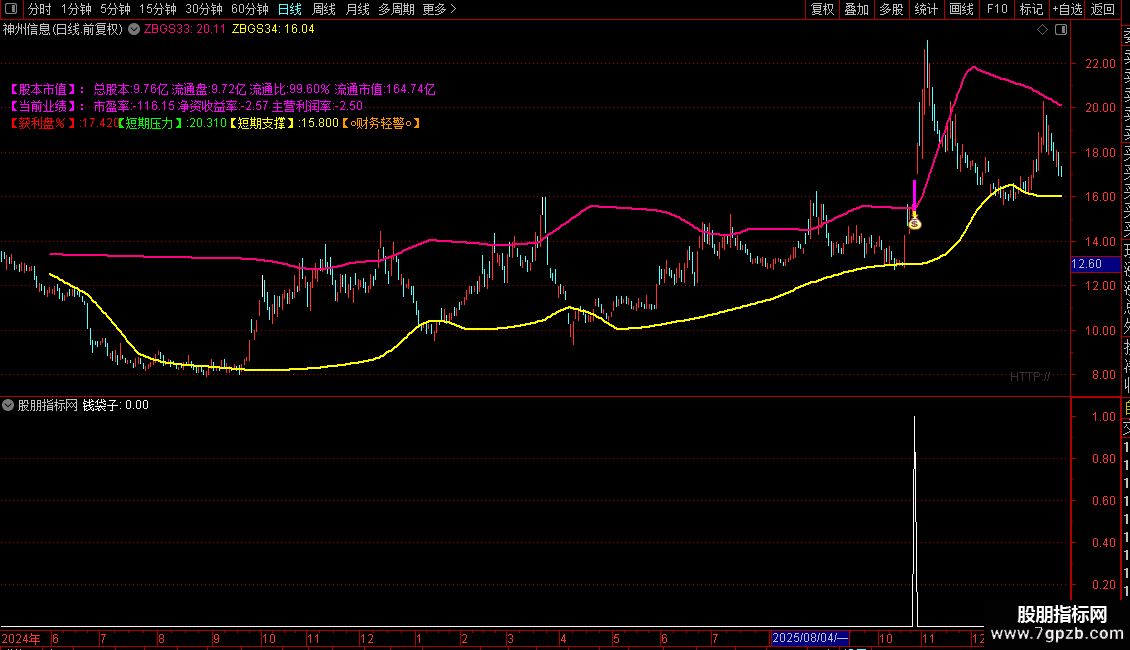Click the 钱袋子: 0.00 indicator label

coord(115,405)
